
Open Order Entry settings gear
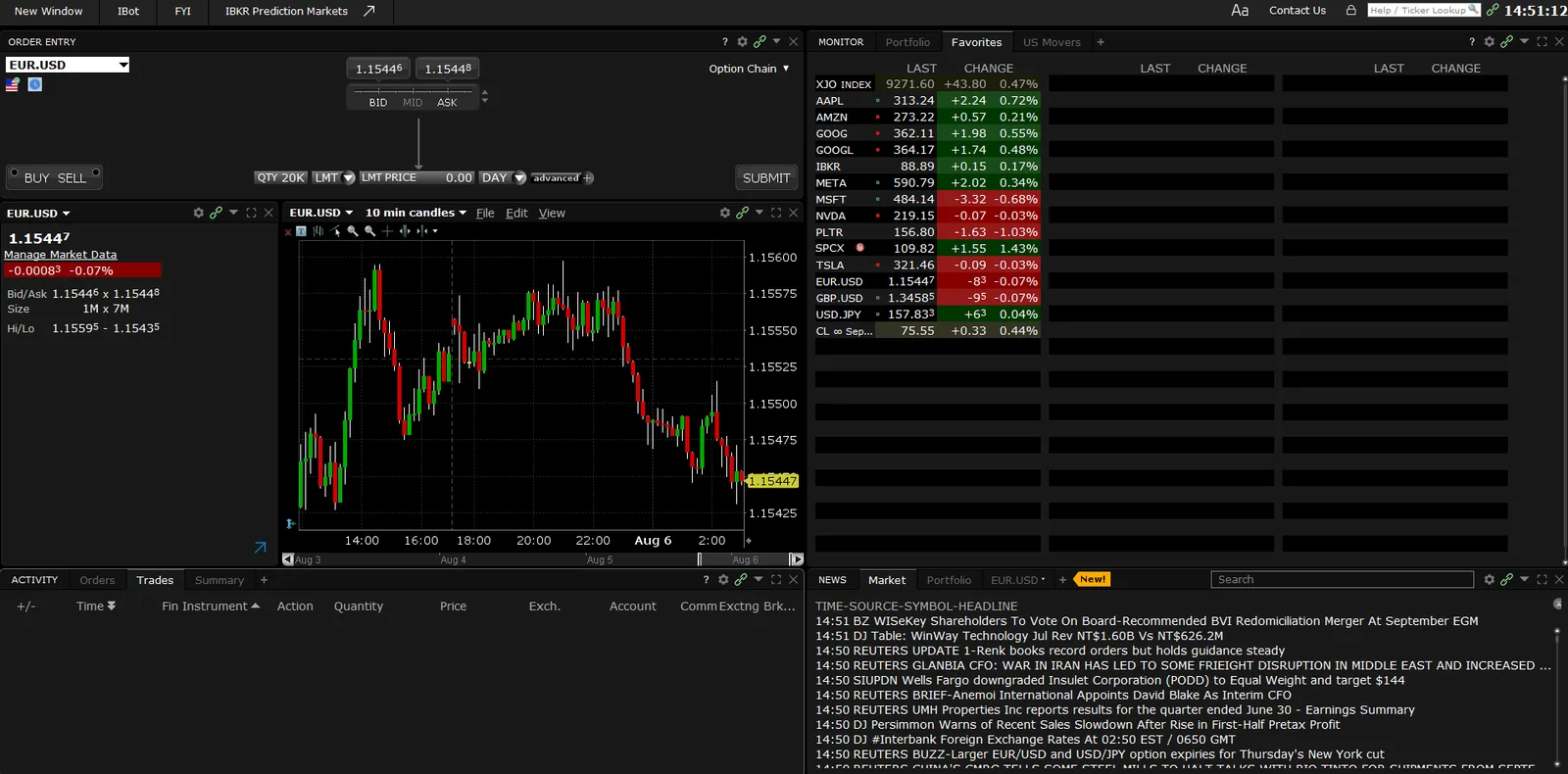click(x=742, y=42)
